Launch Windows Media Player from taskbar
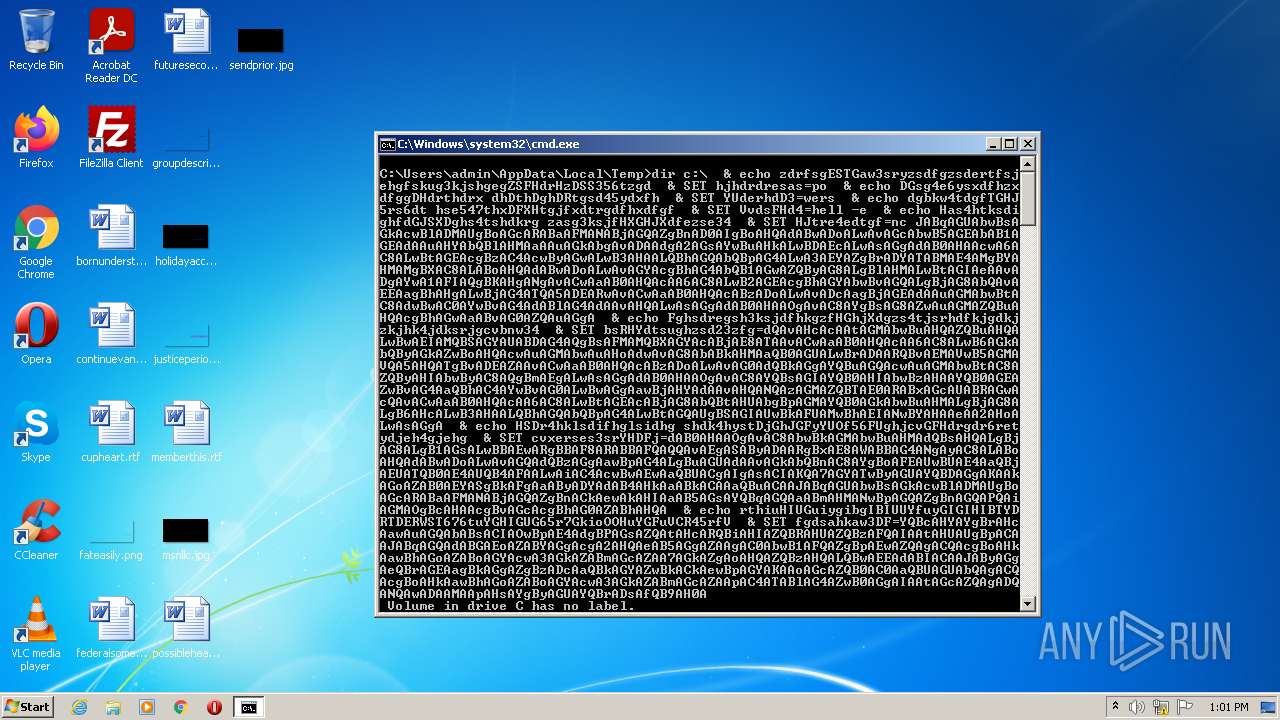The height and width of the screenshot is (720, 1280). 147,707
